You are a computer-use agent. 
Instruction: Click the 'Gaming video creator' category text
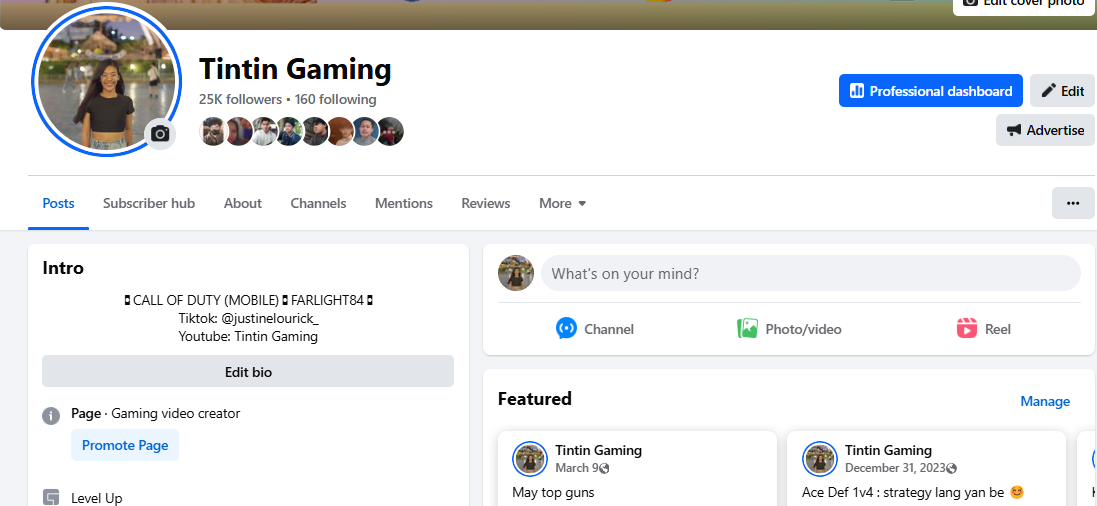point(176,414)
